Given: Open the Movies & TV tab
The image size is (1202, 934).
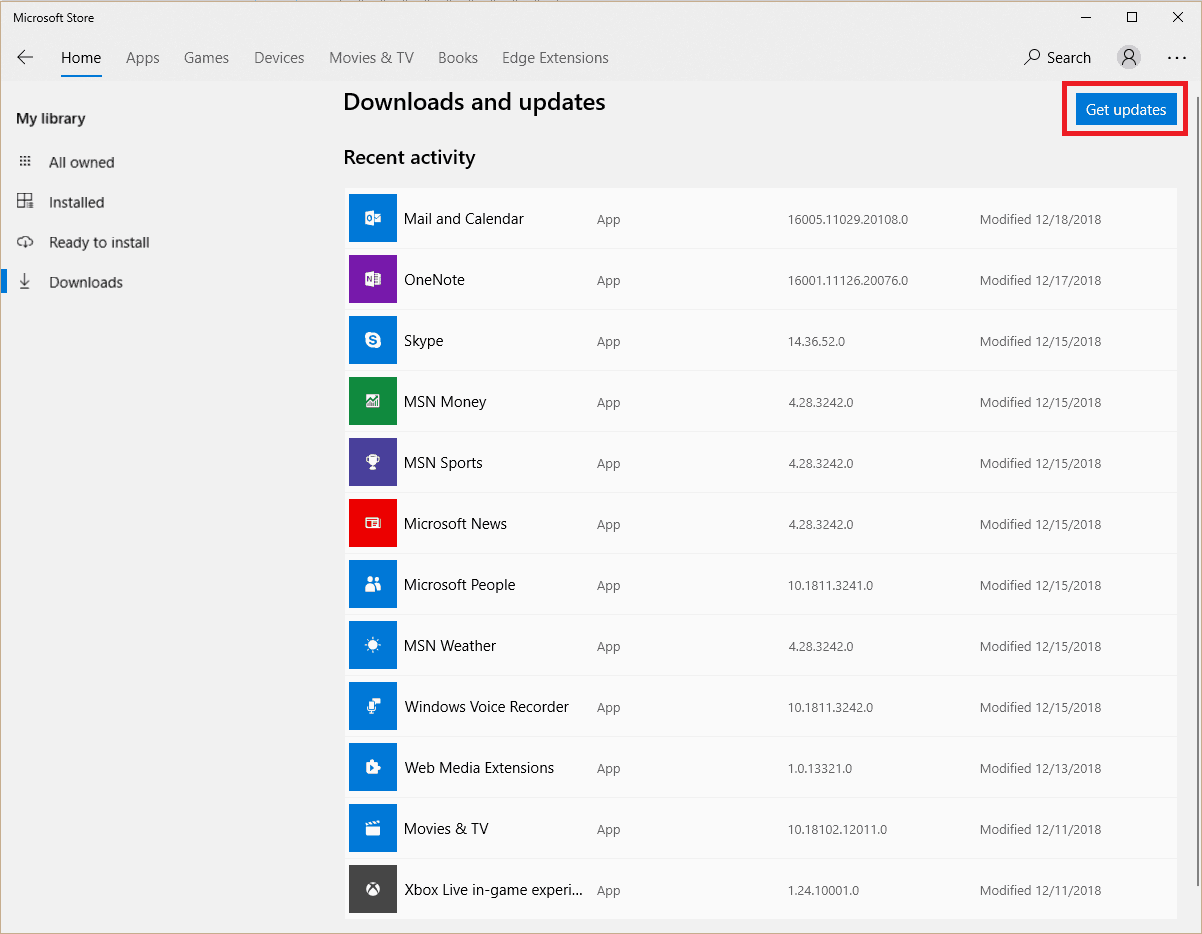Looking at the screenshot, I should (x=371, y=57).
